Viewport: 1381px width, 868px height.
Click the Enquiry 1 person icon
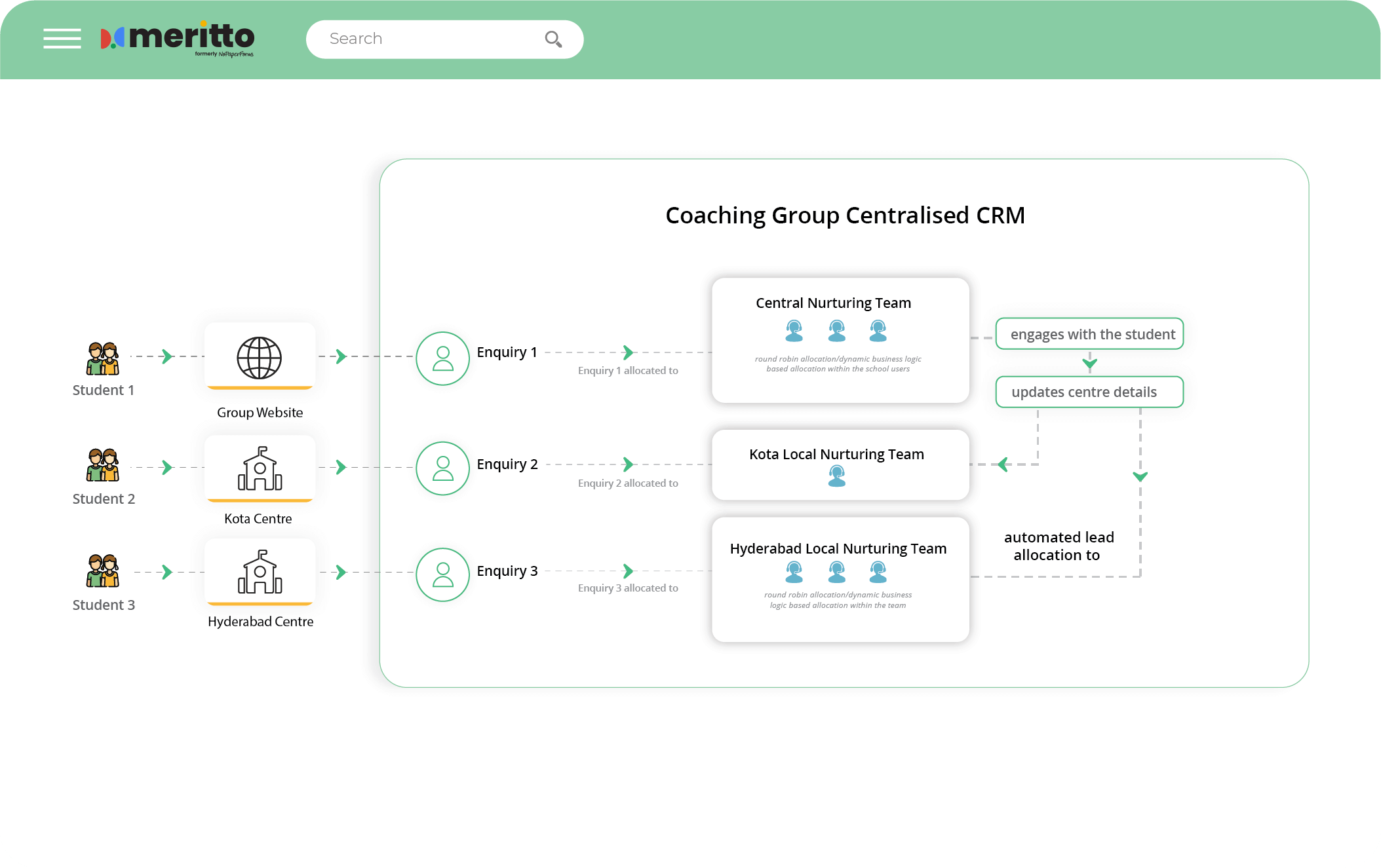click(x=442, y=358)
